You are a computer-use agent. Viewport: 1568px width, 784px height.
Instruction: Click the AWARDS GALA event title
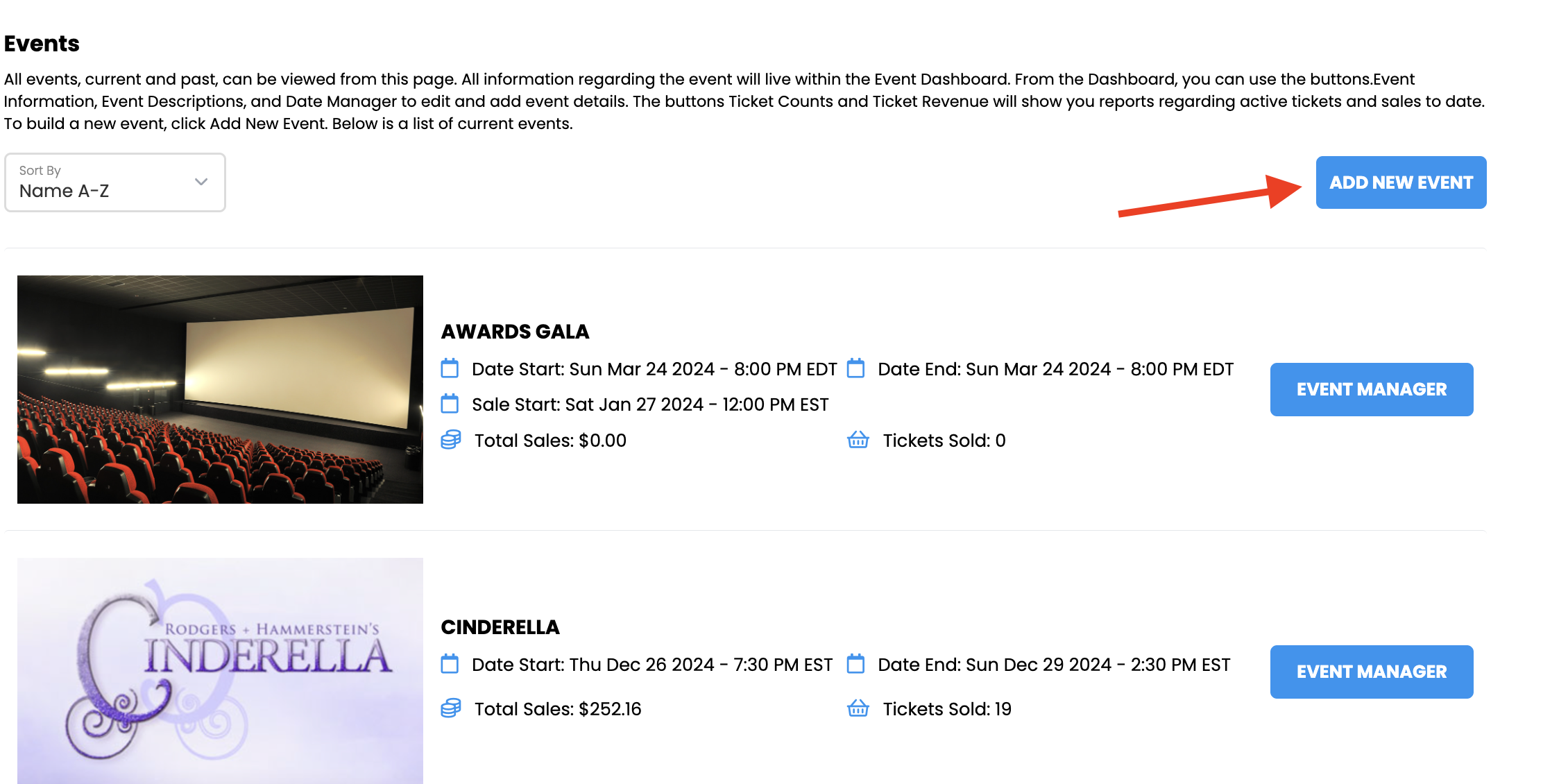(x=515, y=332)
